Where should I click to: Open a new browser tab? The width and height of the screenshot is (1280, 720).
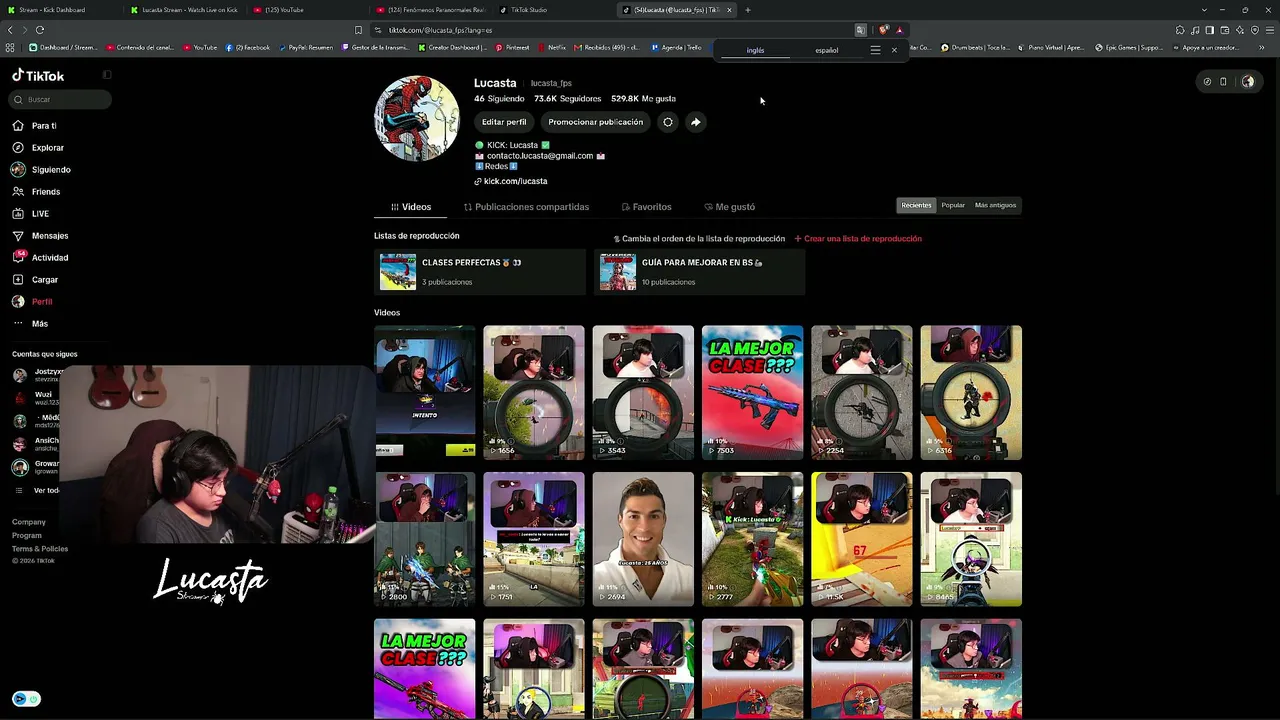(x=748, y=10)
